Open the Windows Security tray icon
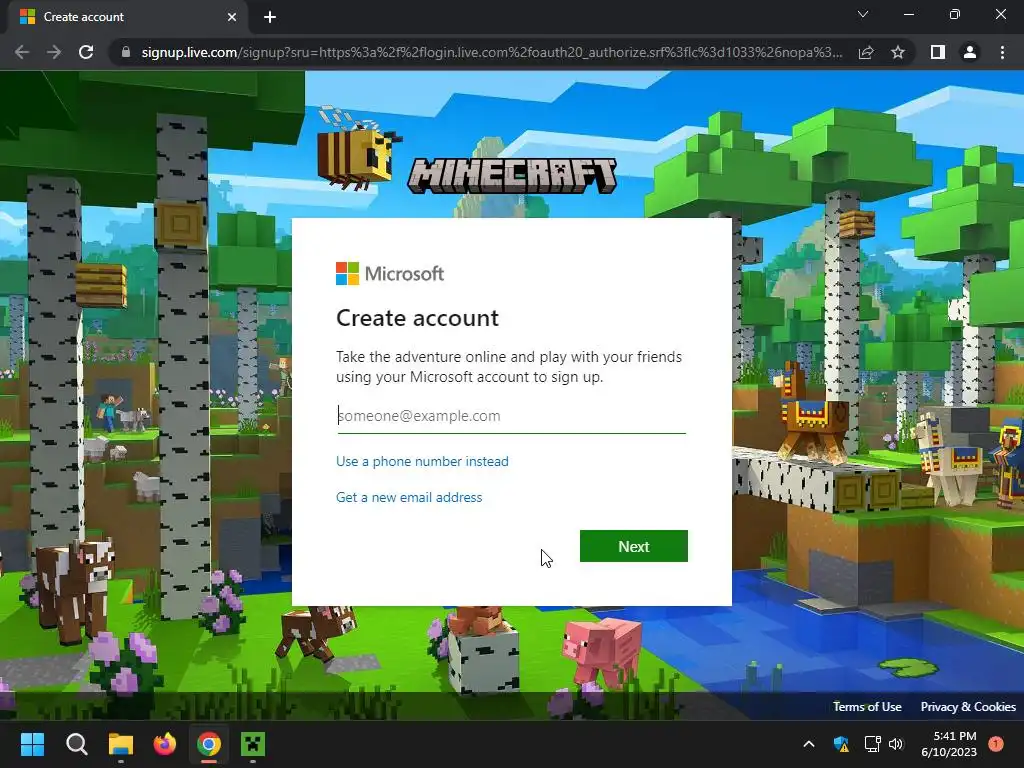 (x=841, y=744)
